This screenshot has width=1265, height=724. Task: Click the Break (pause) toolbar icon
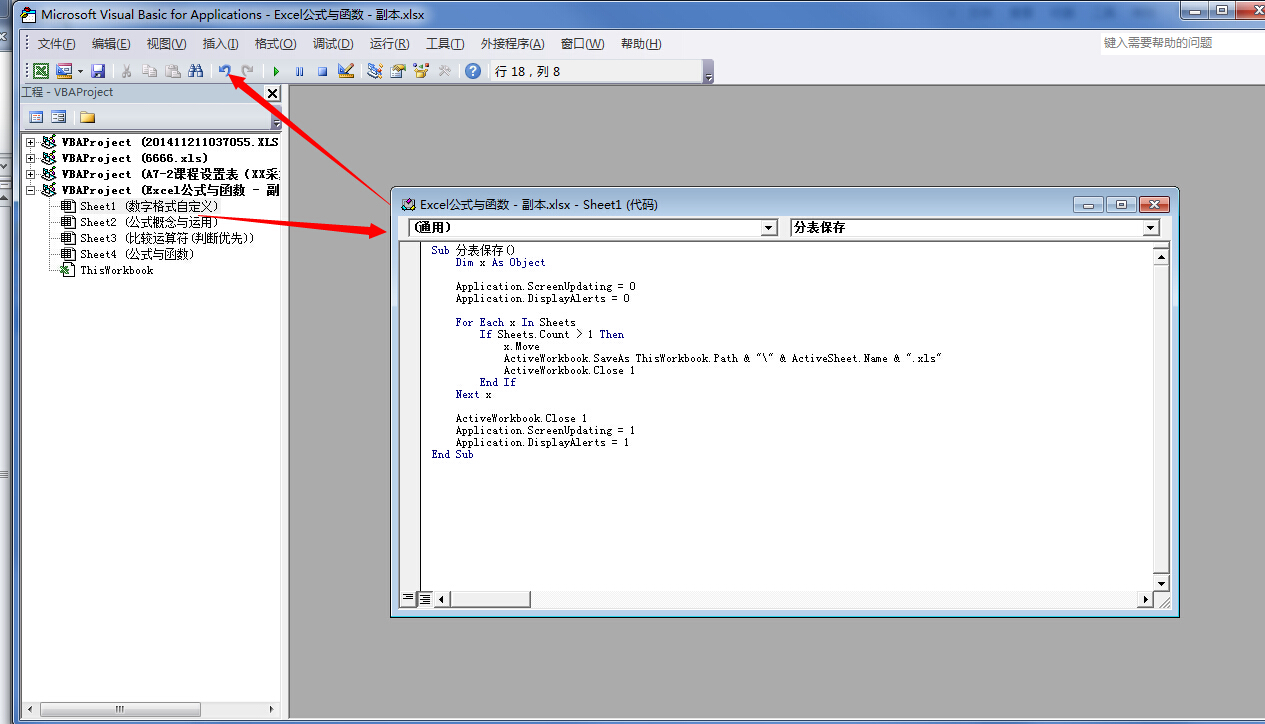coord(299,71)
